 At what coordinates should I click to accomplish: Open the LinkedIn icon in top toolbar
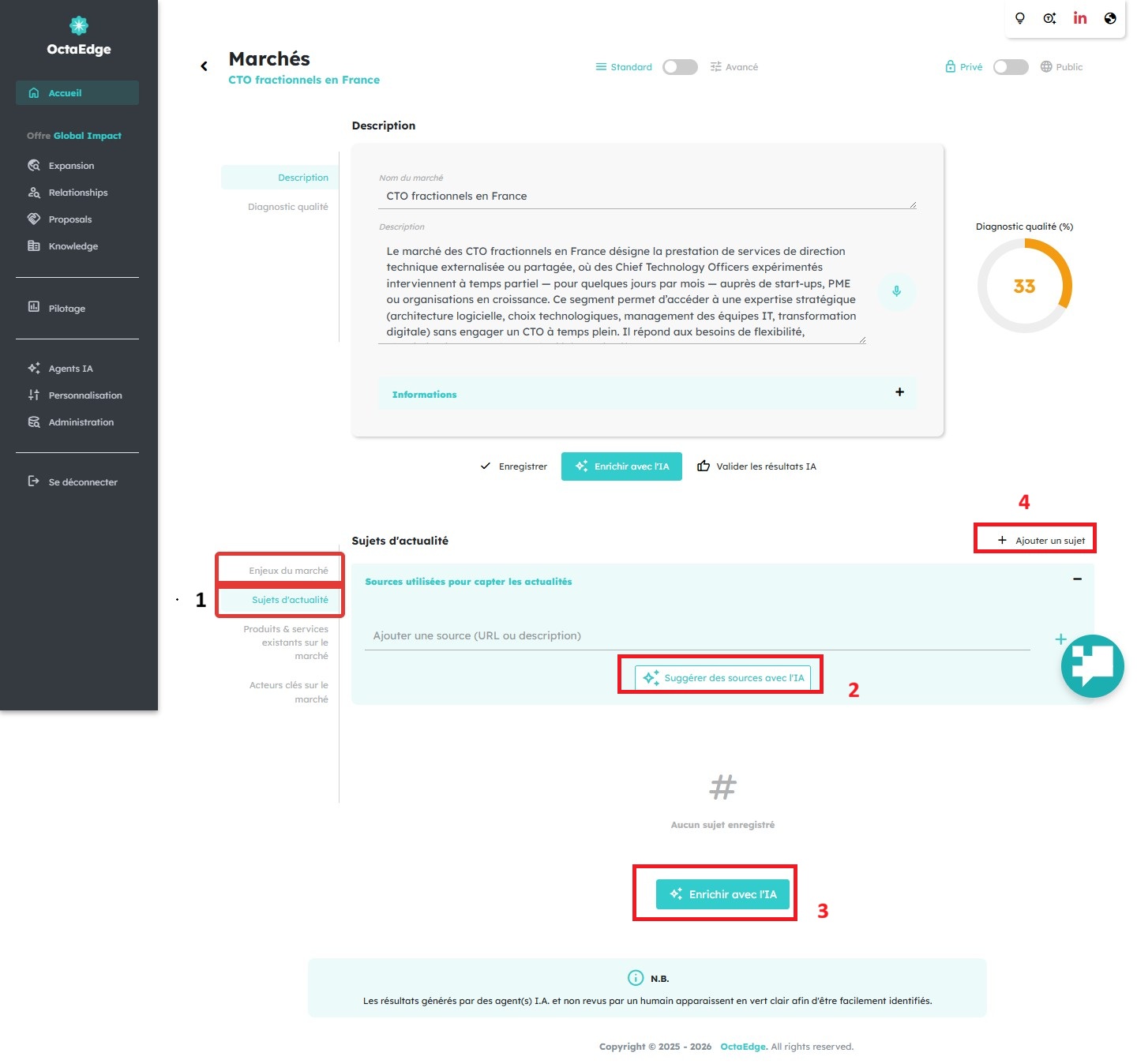[x=1079, y=18]
